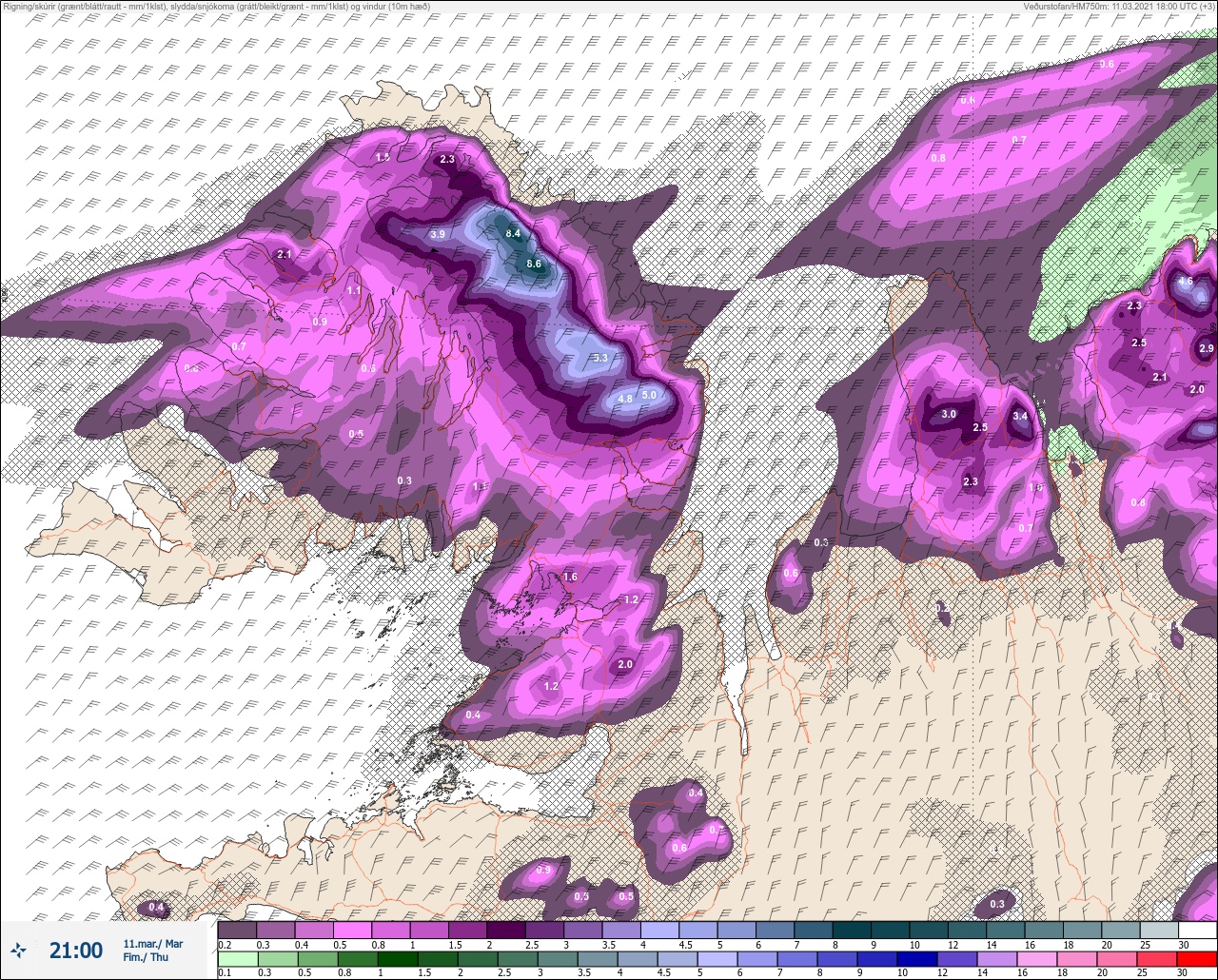The height and width of the screenshot is (980, 1218).
Task: Click the pinwheel icon beside 21:00
Action: [18, 949]
